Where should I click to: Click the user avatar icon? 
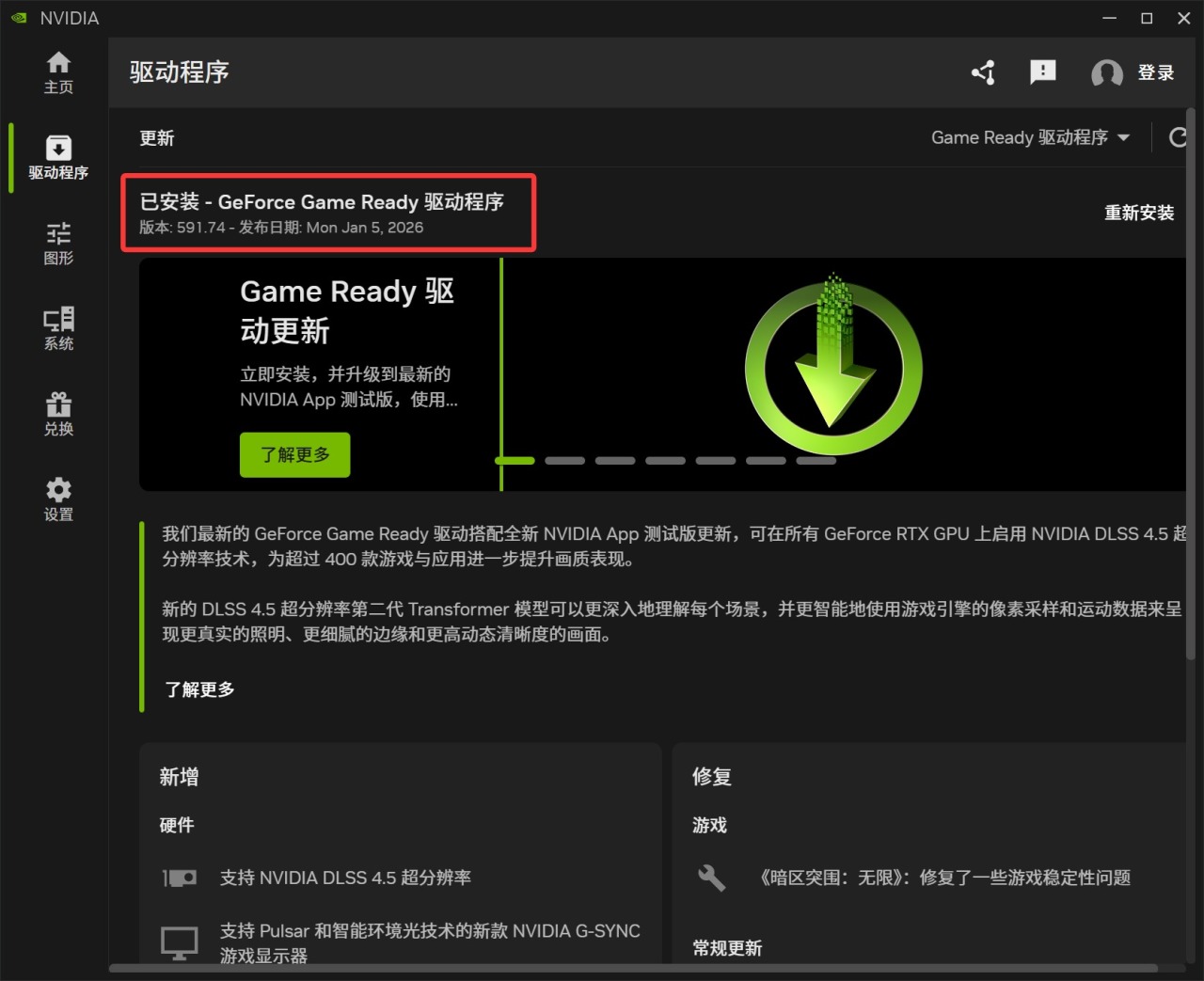pos(1107,73)
